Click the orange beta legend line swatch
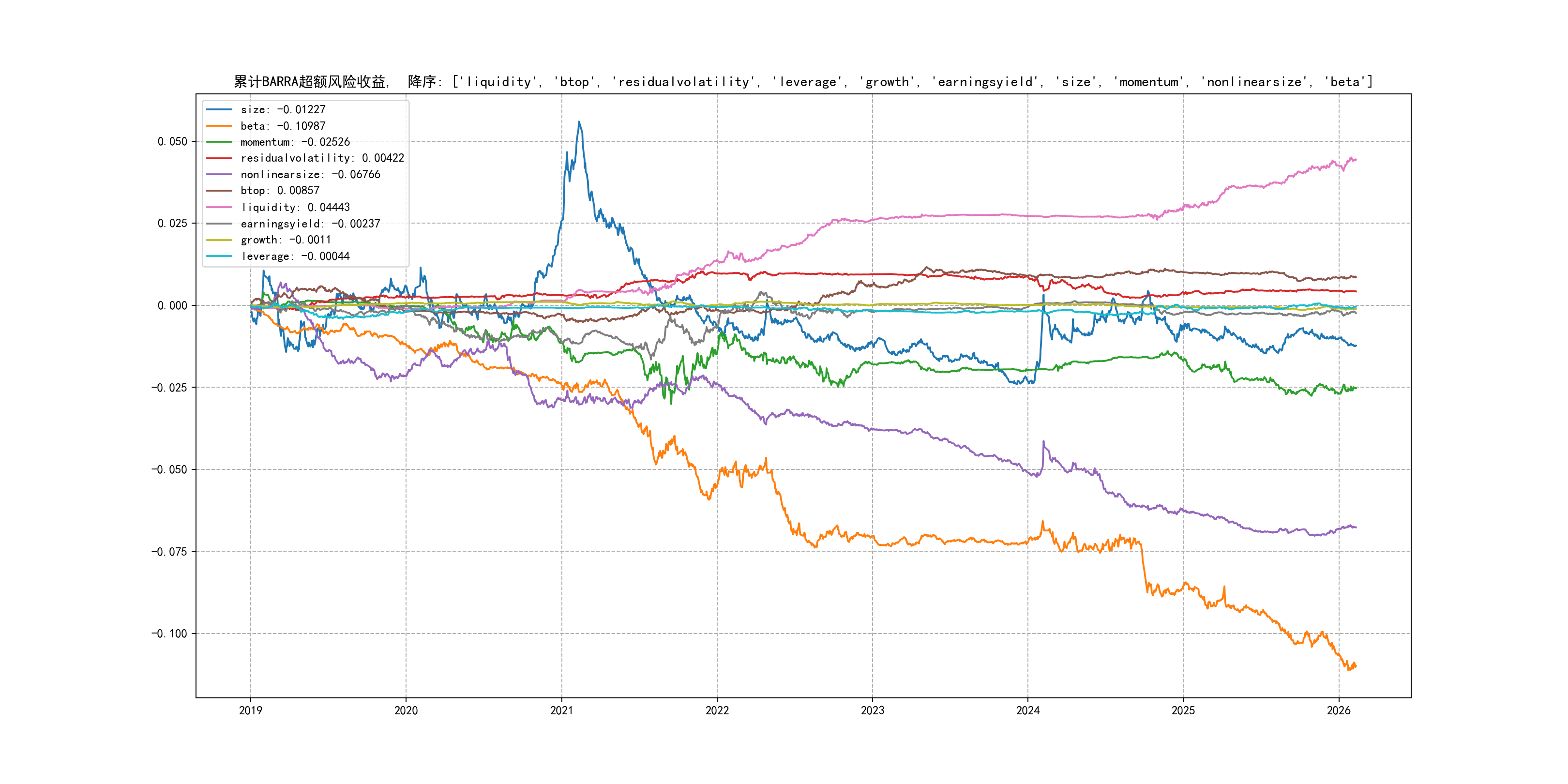The image size is (1568, 784). point(219,126)
